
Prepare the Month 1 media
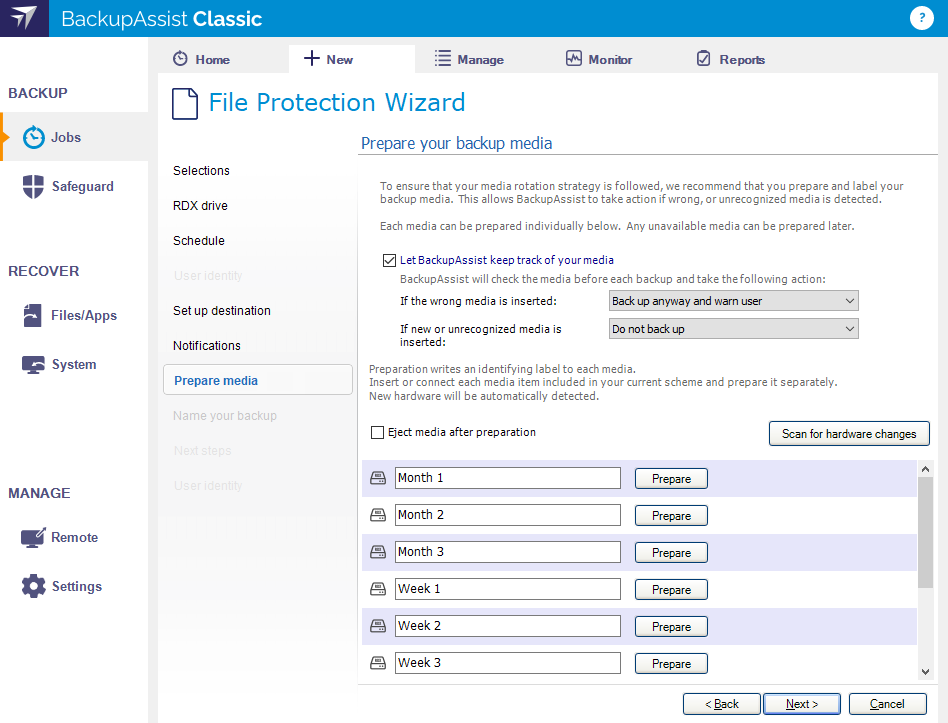(671, 478)
